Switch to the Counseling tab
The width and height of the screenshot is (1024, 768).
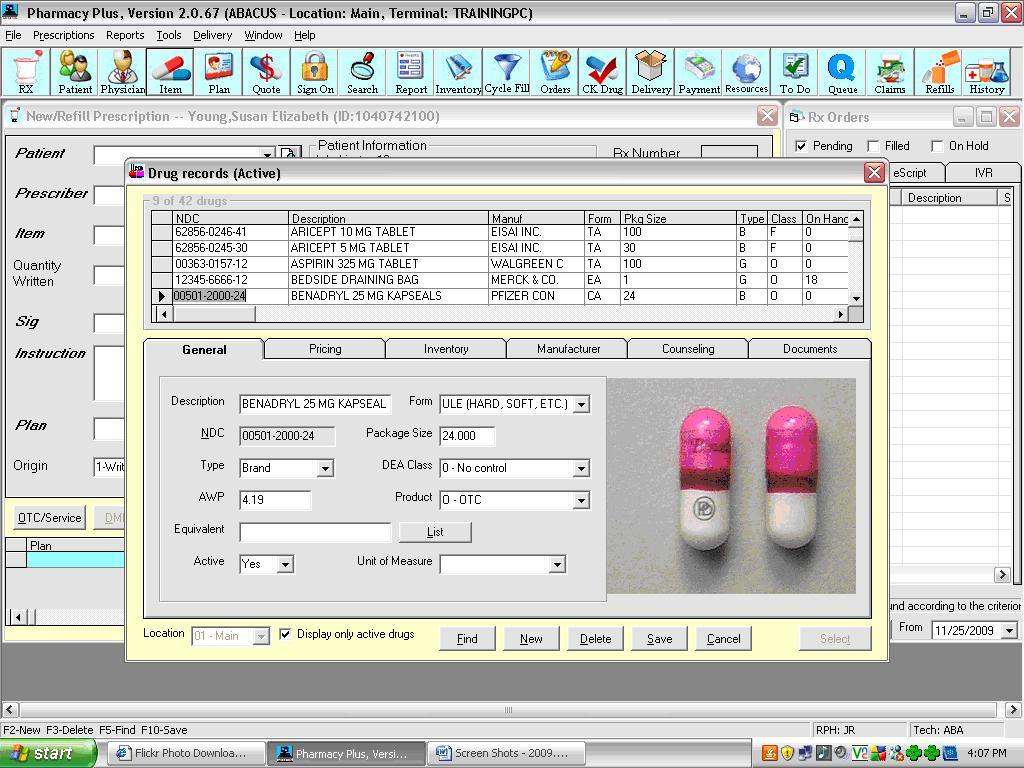tap(688, 349)
